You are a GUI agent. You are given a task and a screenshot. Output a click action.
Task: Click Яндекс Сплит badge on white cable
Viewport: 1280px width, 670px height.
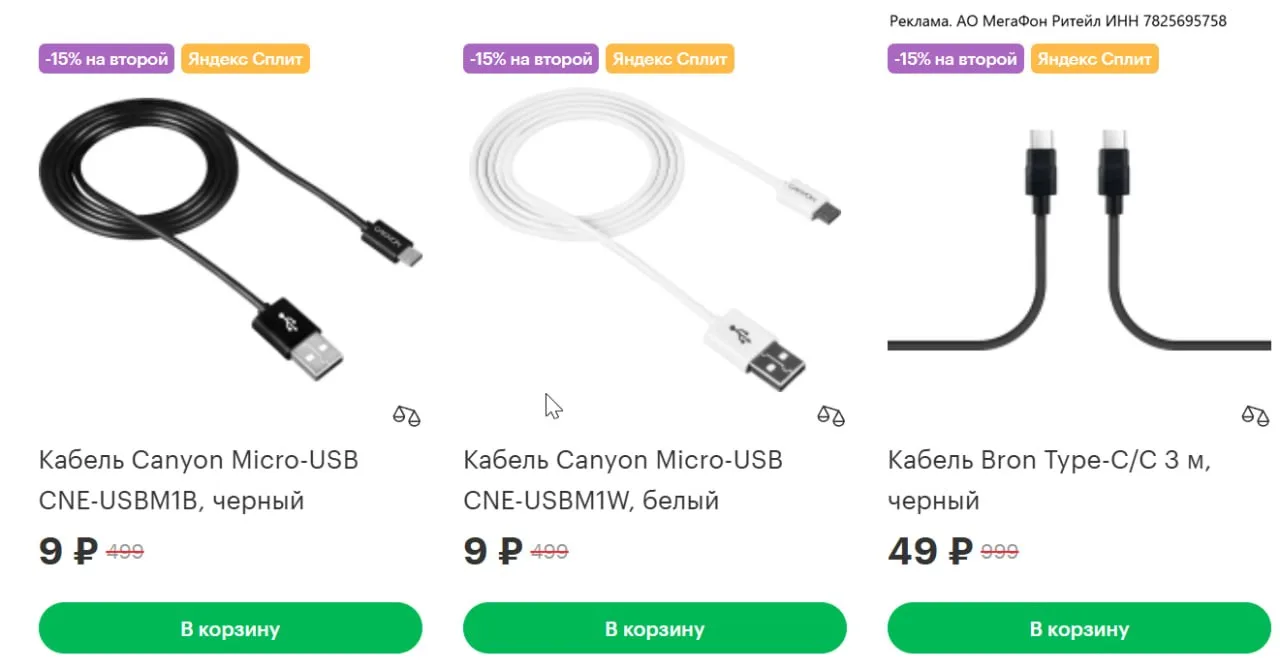click(x=669, y=59)
